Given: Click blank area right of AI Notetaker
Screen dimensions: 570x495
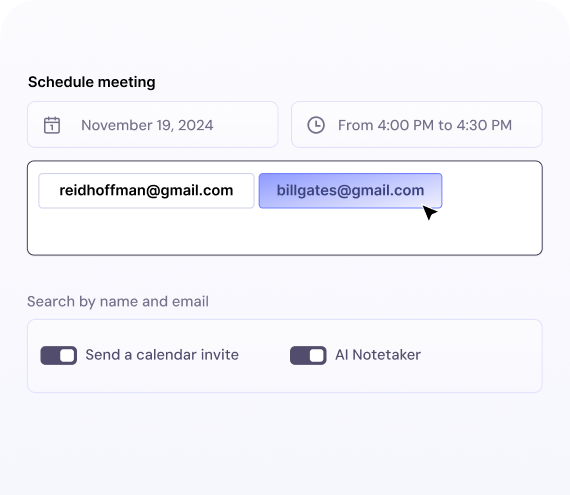Looking at the screenshot, I should pos(480,355).
